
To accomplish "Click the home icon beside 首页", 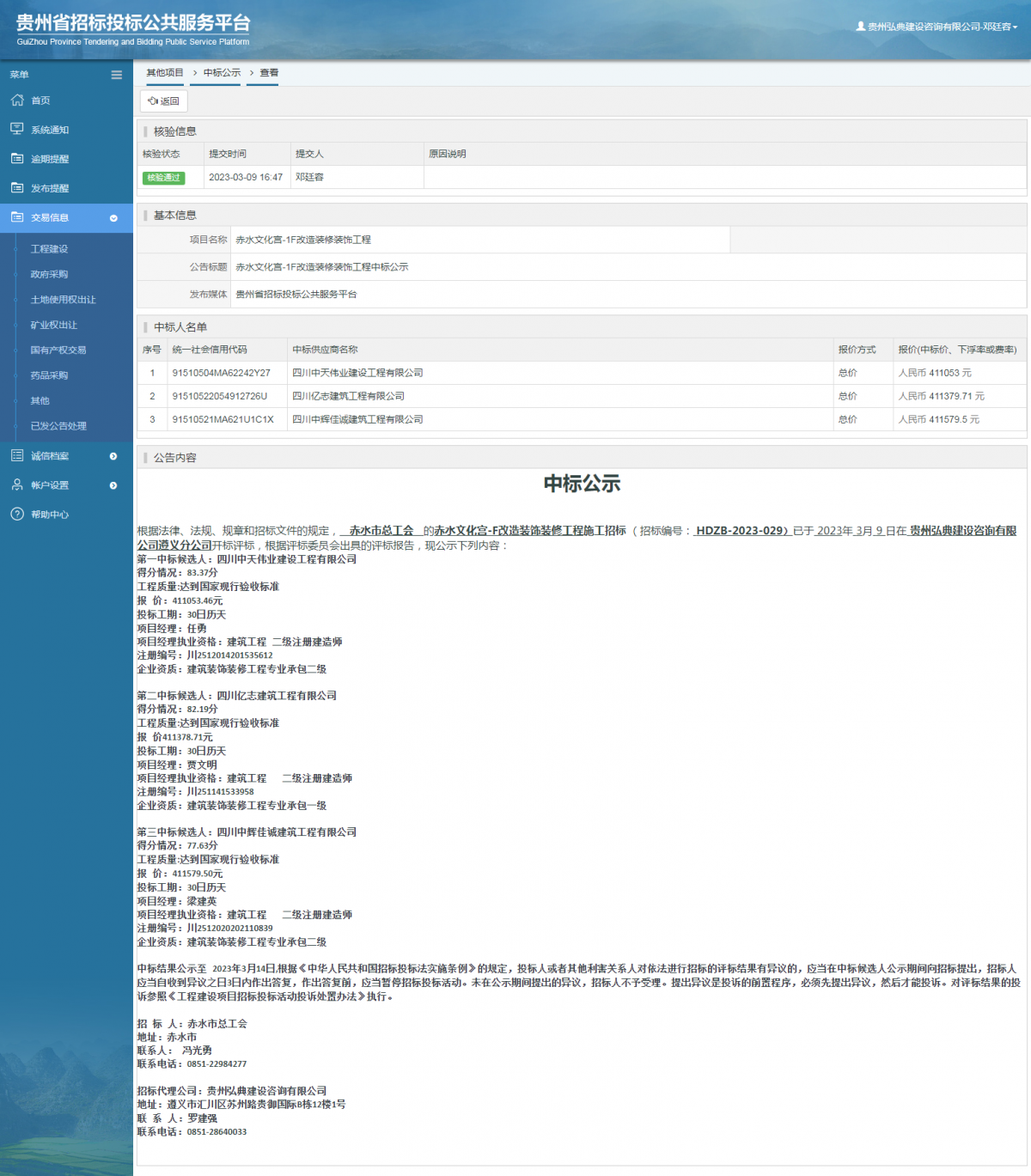I will coord(17,101).
